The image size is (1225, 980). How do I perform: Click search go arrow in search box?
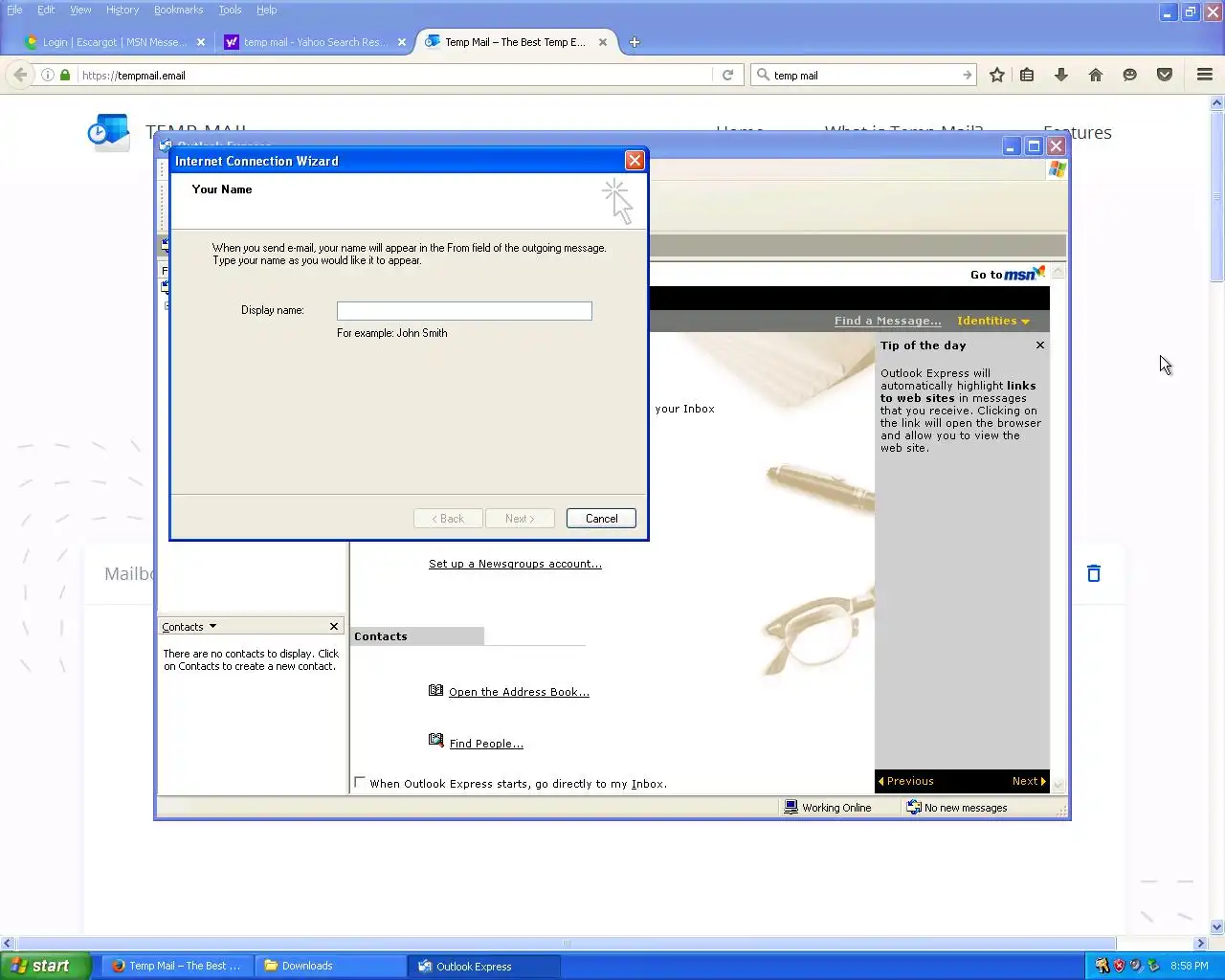(x=968, y=75)
